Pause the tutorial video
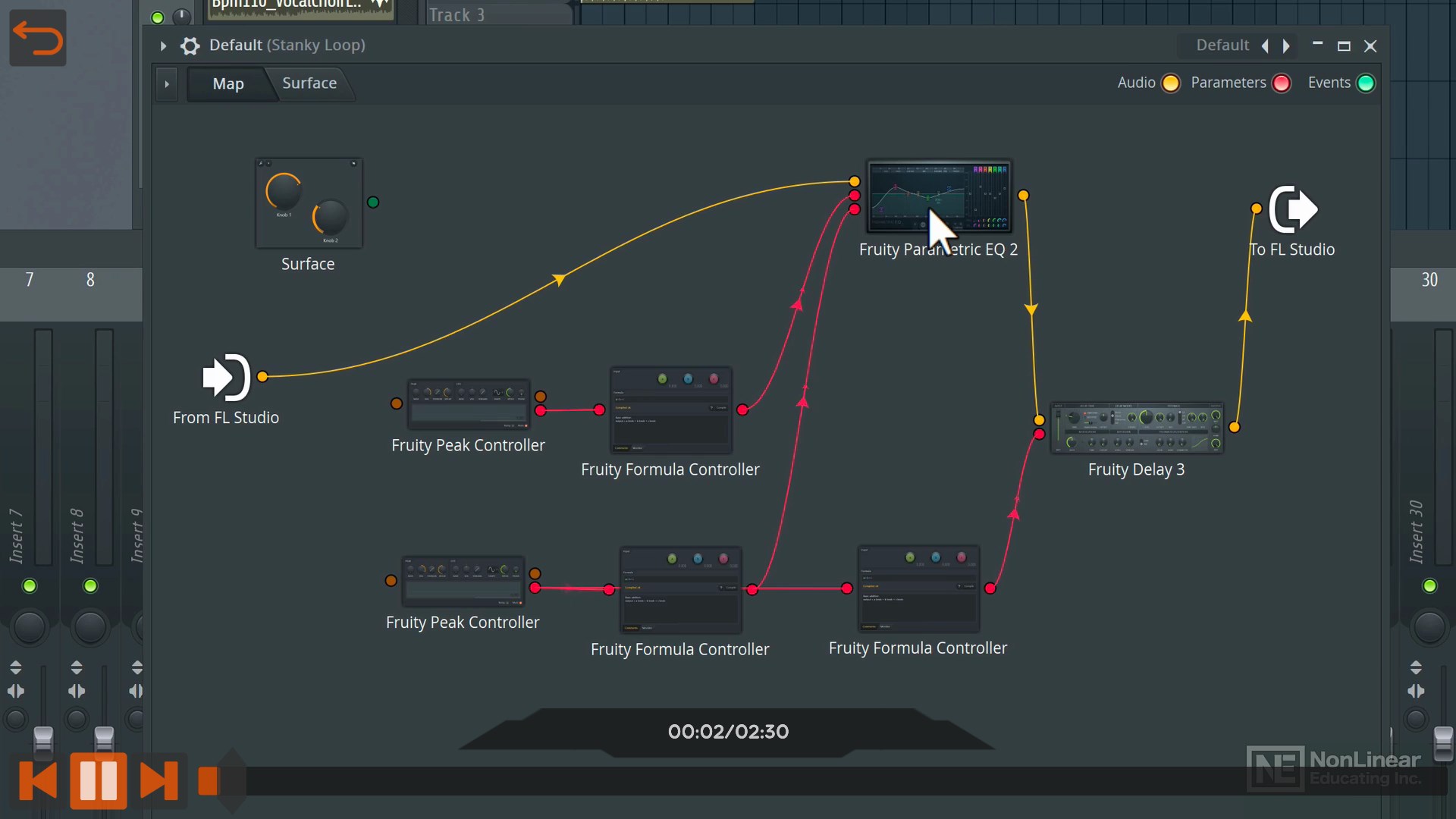Viewport: 1456px width, 819px height. point(99,780)
